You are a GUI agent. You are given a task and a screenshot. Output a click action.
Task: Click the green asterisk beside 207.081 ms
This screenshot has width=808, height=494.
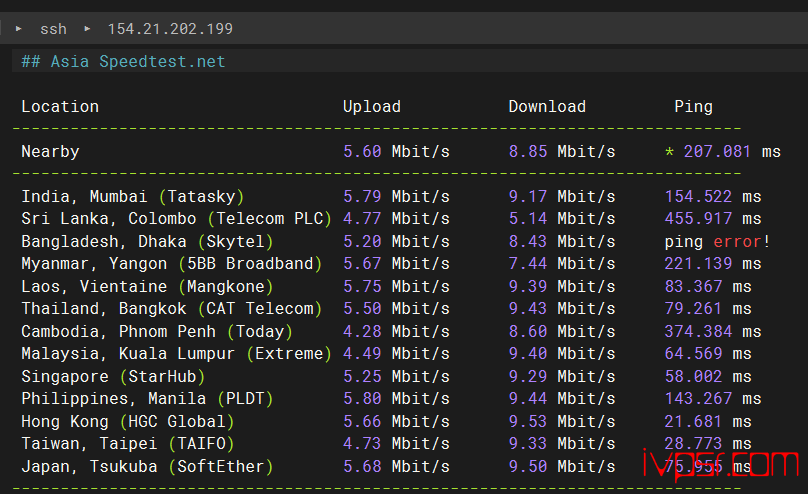669,152
